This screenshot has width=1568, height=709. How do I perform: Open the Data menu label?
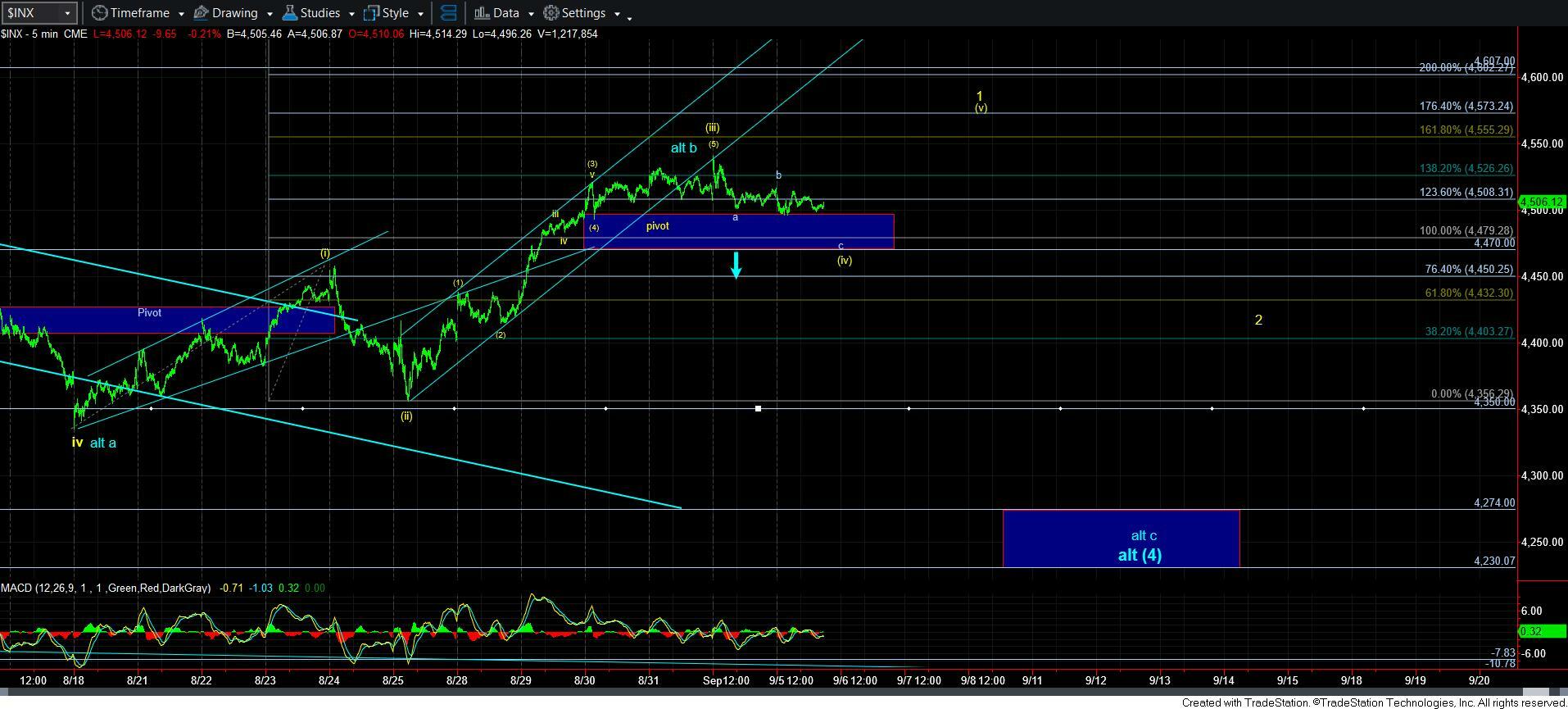[505, 13]
